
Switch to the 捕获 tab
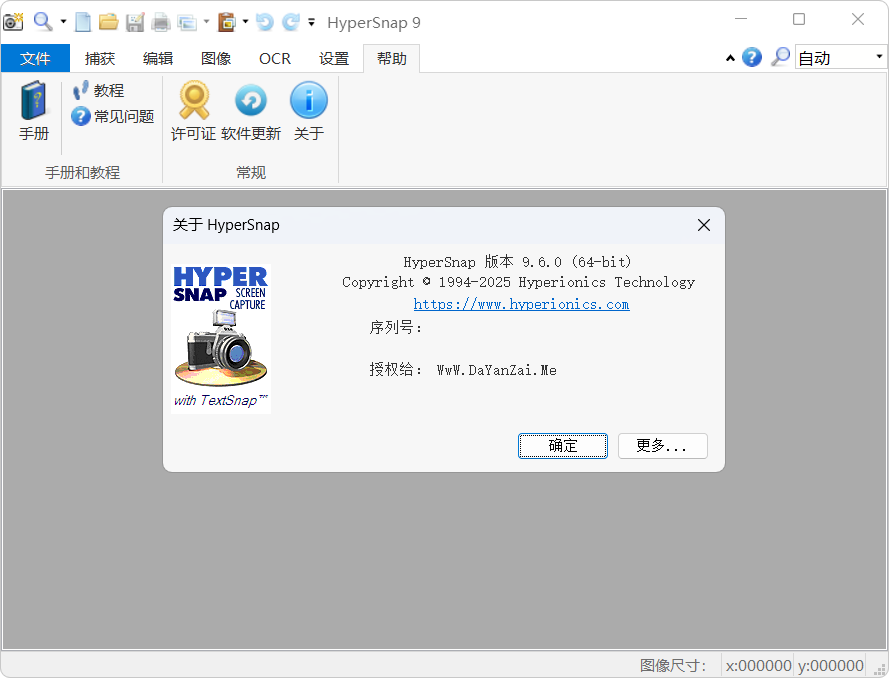tap(100, 58)
